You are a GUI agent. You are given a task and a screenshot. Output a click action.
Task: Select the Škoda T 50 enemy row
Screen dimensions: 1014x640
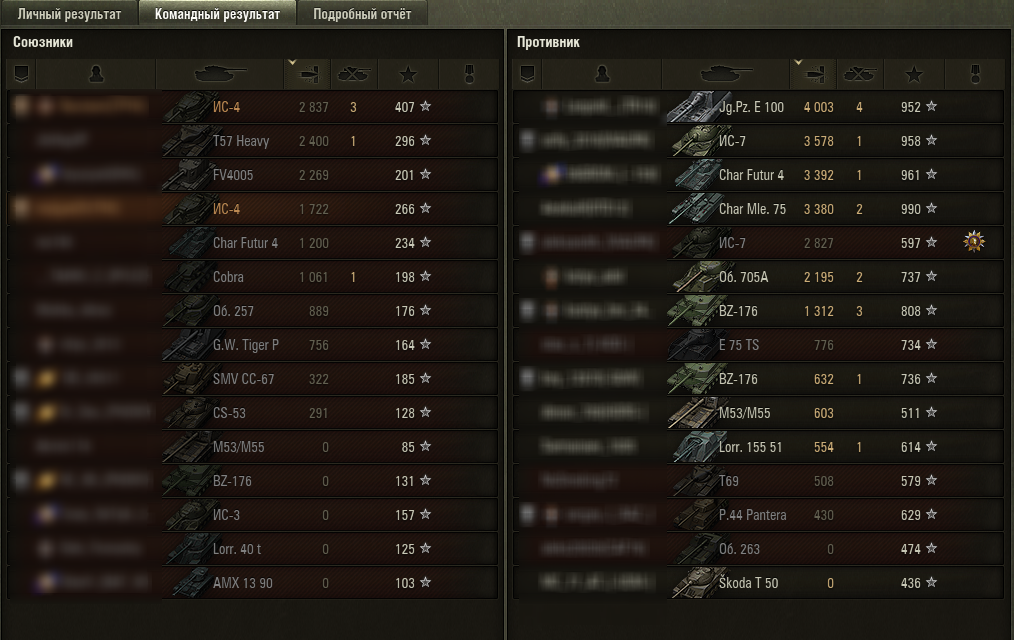coord(759,582)
